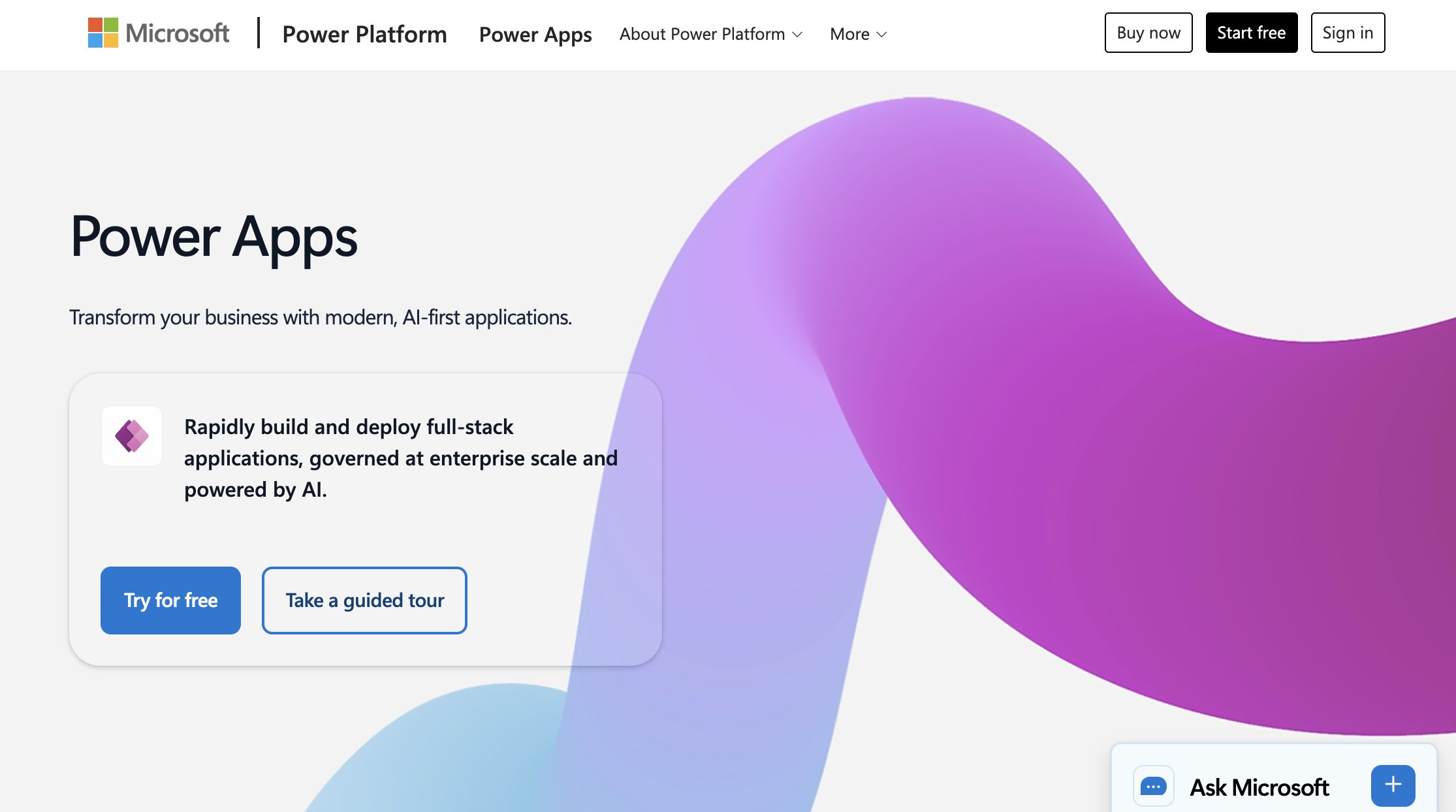This screenshot has width=1456, height=812.
Task: Click the 'Rapidly build and deploy' description text
Action: pos(401,458)
